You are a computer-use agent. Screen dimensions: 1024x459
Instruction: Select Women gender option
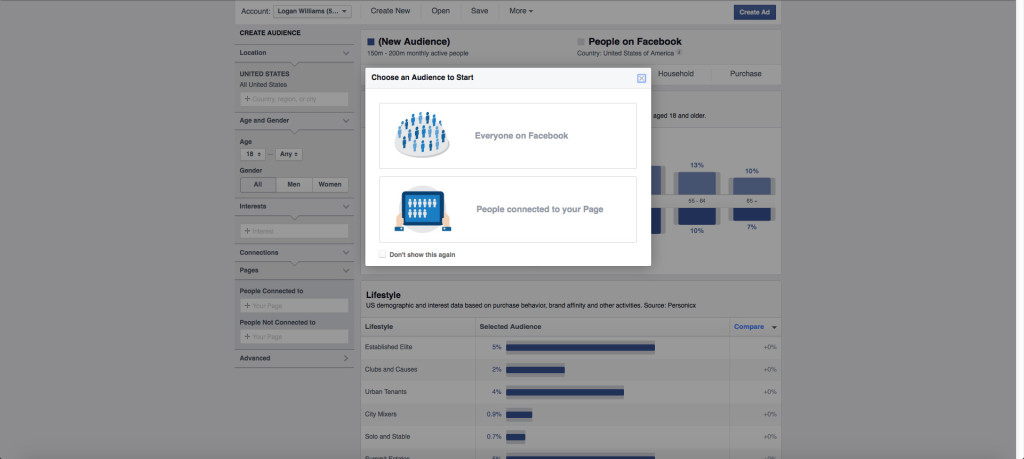pos(330,185)
